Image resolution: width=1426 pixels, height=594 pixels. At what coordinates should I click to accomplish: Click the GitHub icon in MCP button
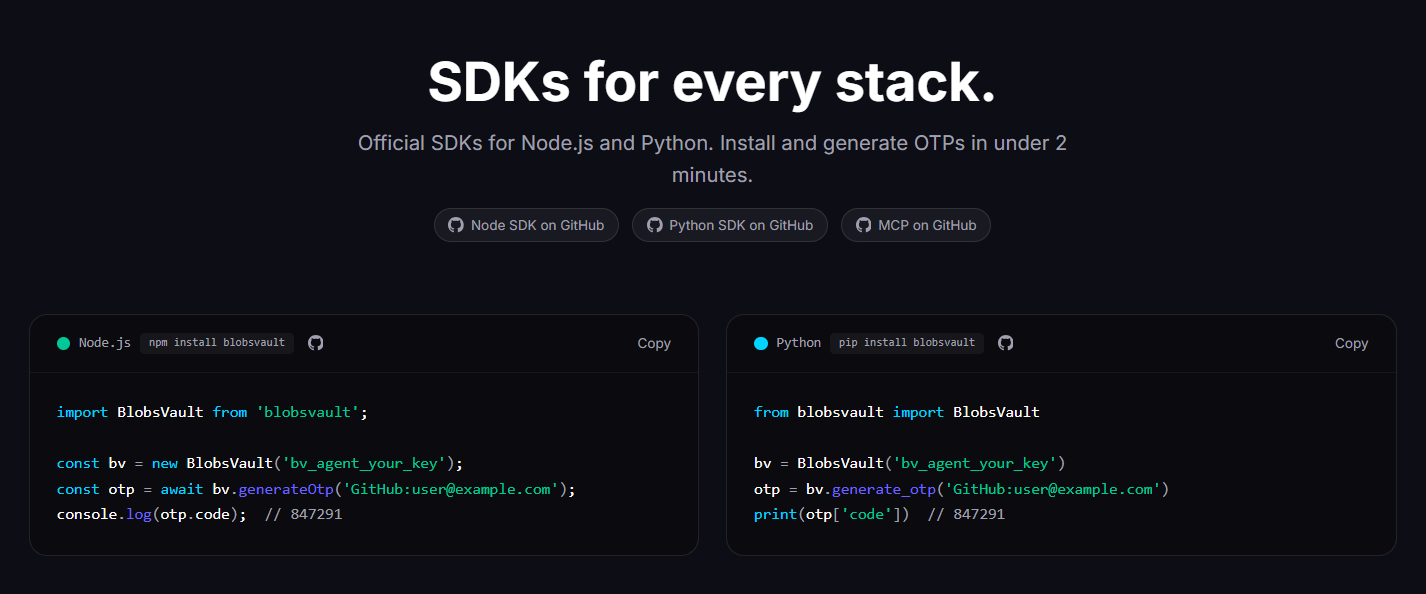pos(863,225)
